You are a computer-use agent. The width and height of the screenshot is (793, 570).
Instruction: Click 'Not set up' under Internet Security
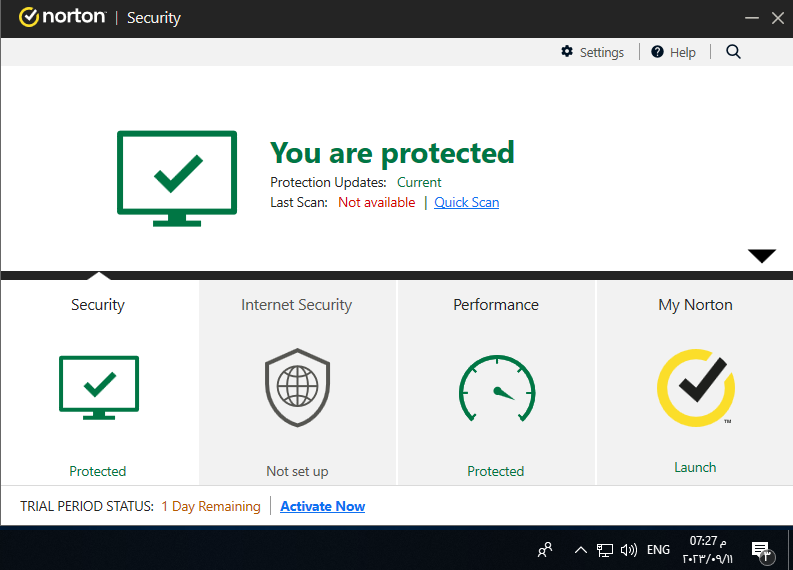point(297,471)
